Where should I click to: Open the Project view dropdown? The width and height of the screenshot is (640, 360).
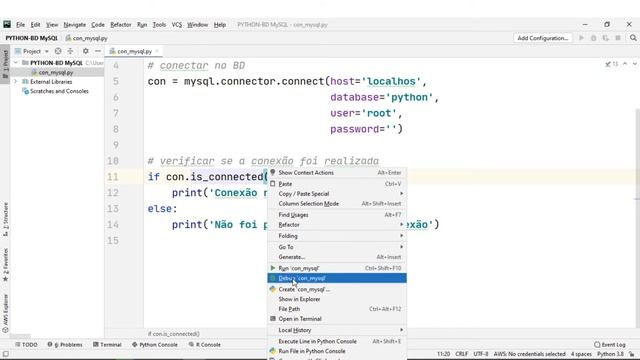pyautogui.click(x=32, y=51)
